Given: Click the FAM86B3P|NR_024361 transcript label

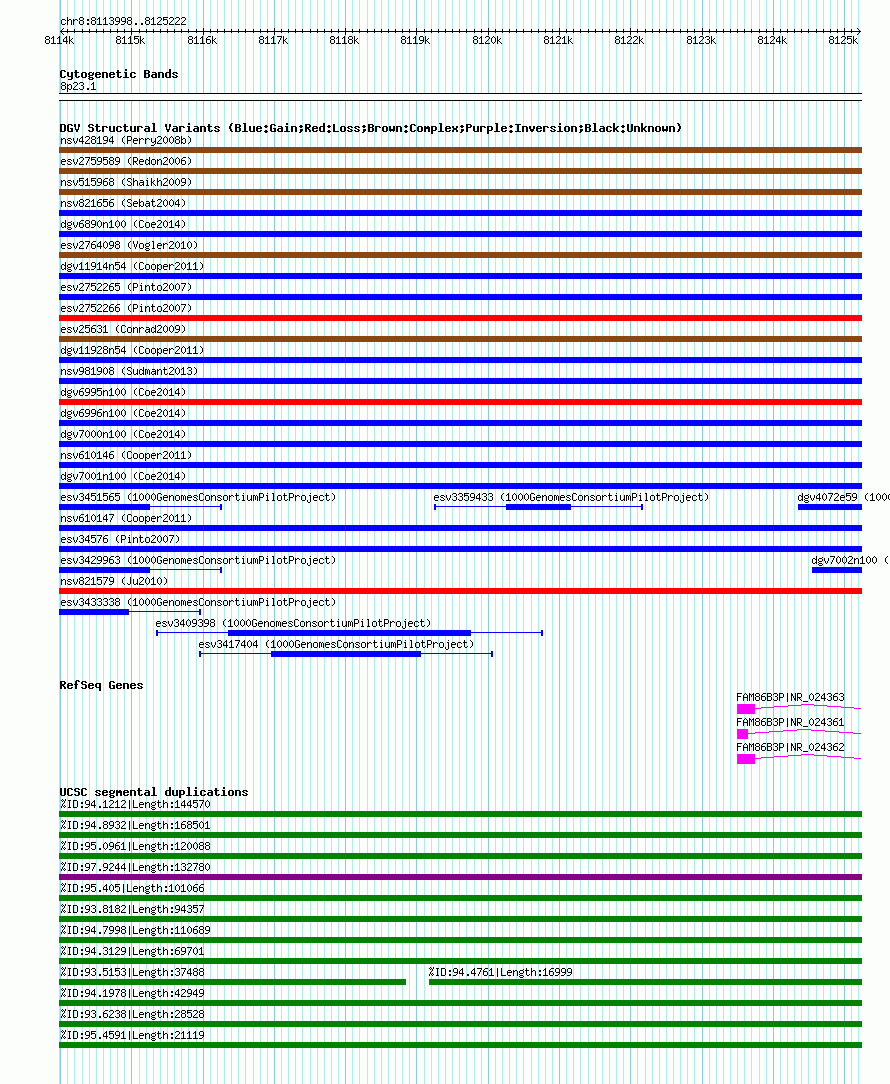Looking at the screenshot, I should [790, 722].
